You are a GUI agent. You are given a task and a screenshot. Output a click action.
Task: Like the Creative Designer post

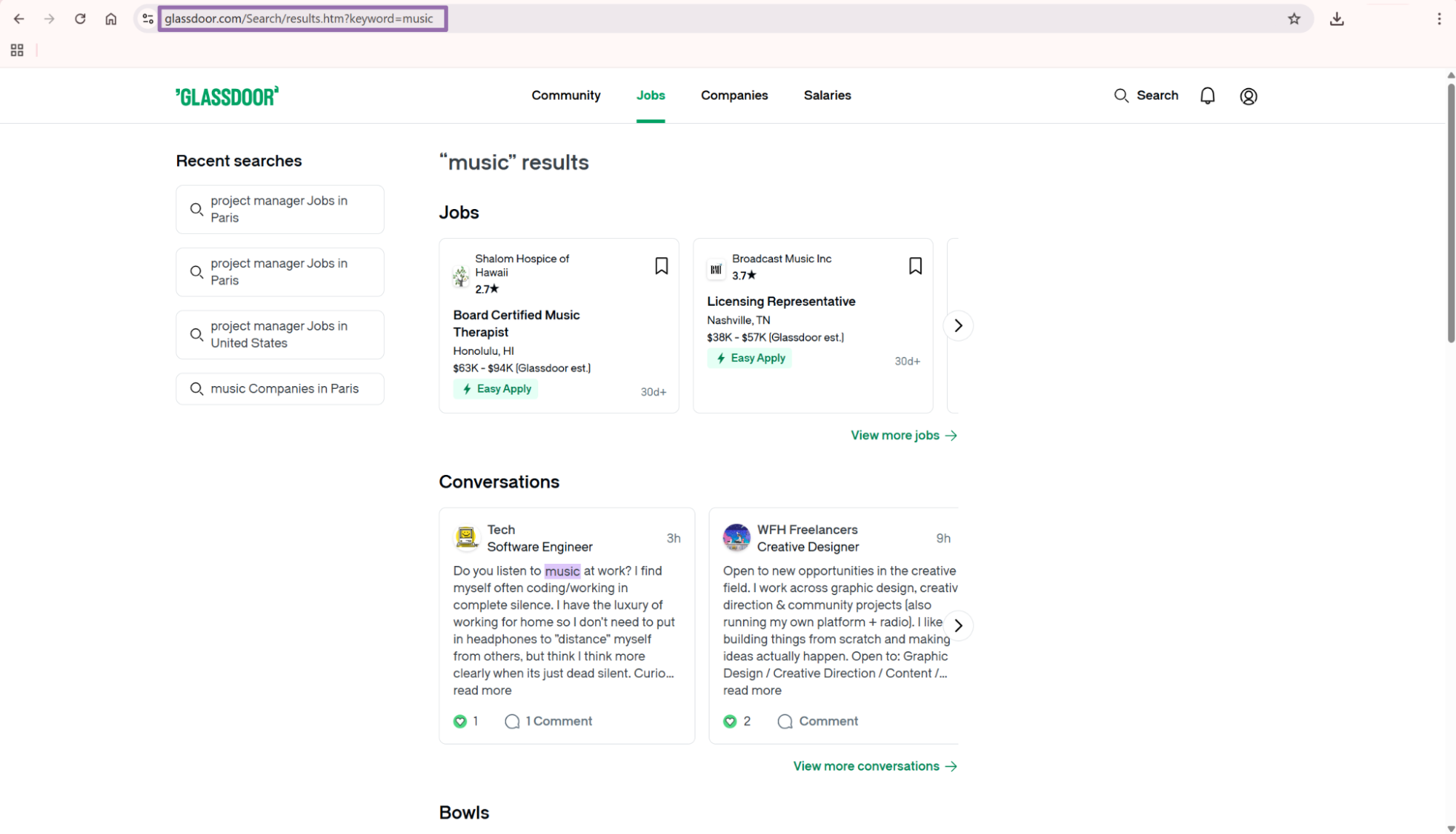tap(730, 721)
